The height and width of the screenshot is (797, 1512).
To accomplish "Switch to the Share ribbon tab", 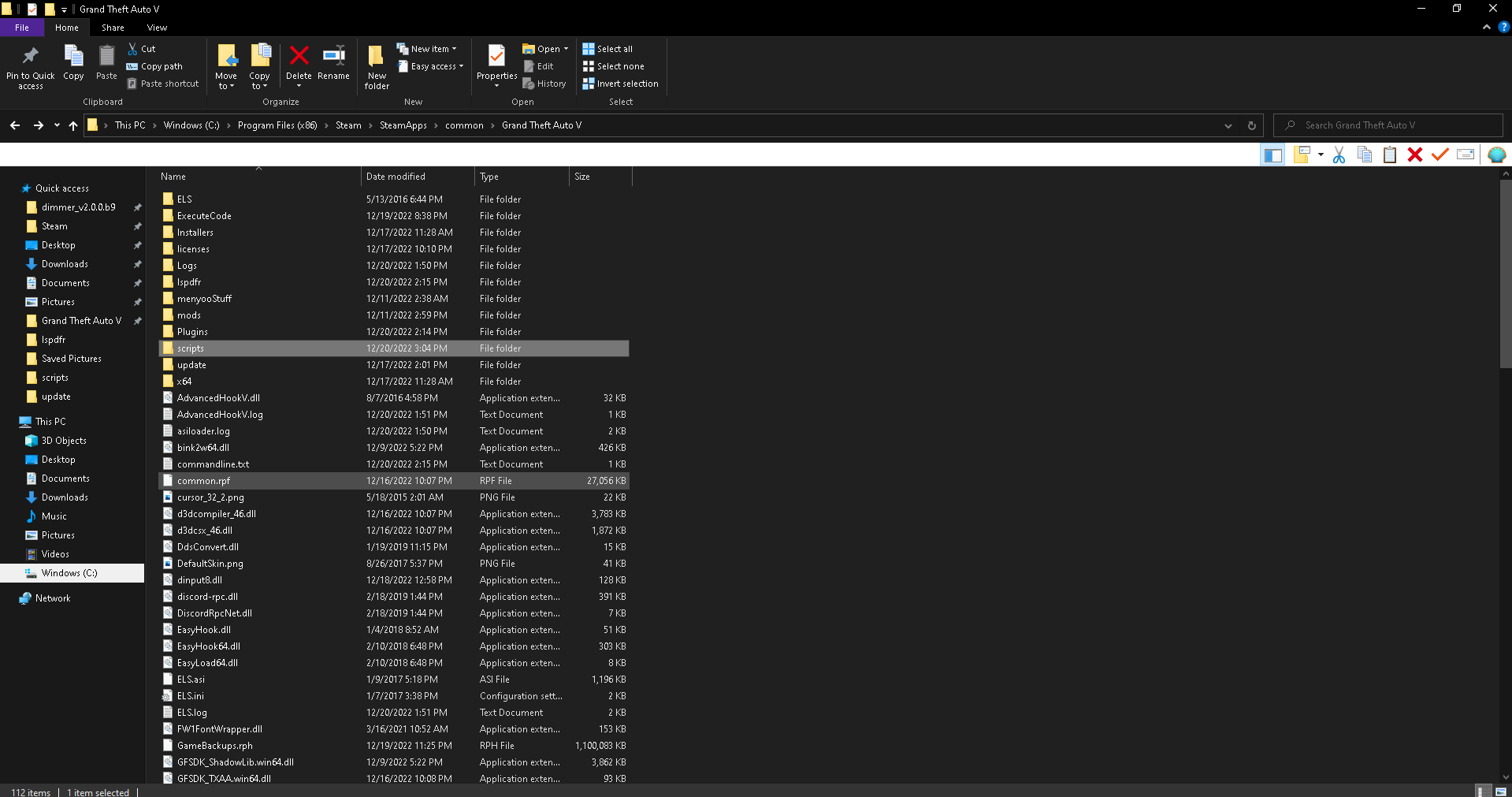I will point(113,28).
